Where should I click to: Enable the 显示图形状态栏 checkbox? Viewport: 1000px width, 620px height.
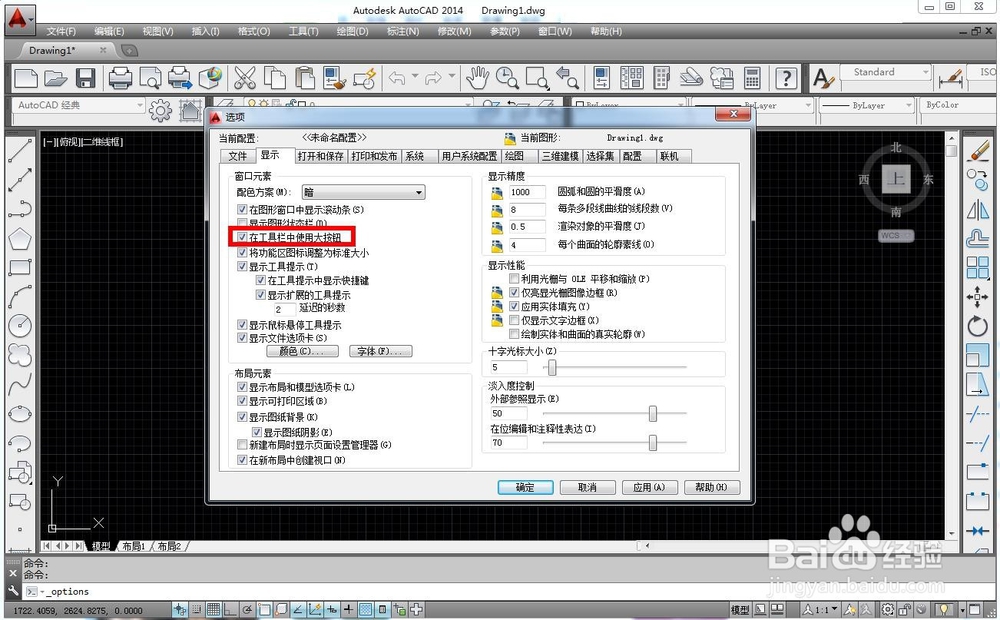242,222
